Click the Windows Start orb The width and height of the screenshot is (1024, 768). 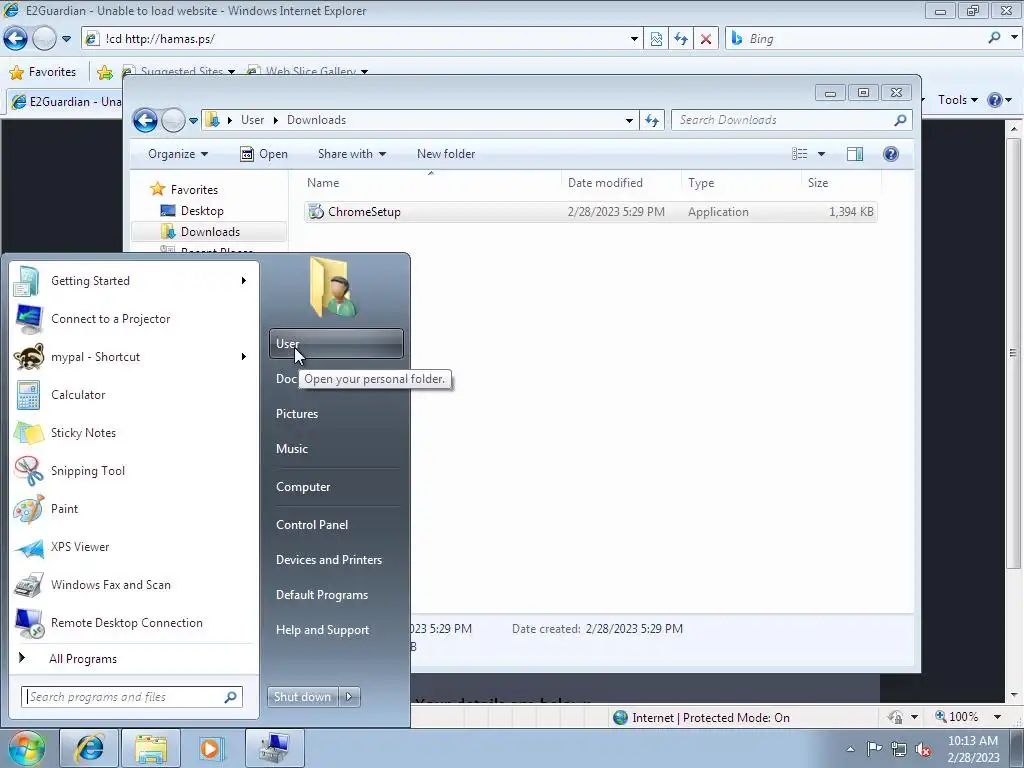point(27,748)
